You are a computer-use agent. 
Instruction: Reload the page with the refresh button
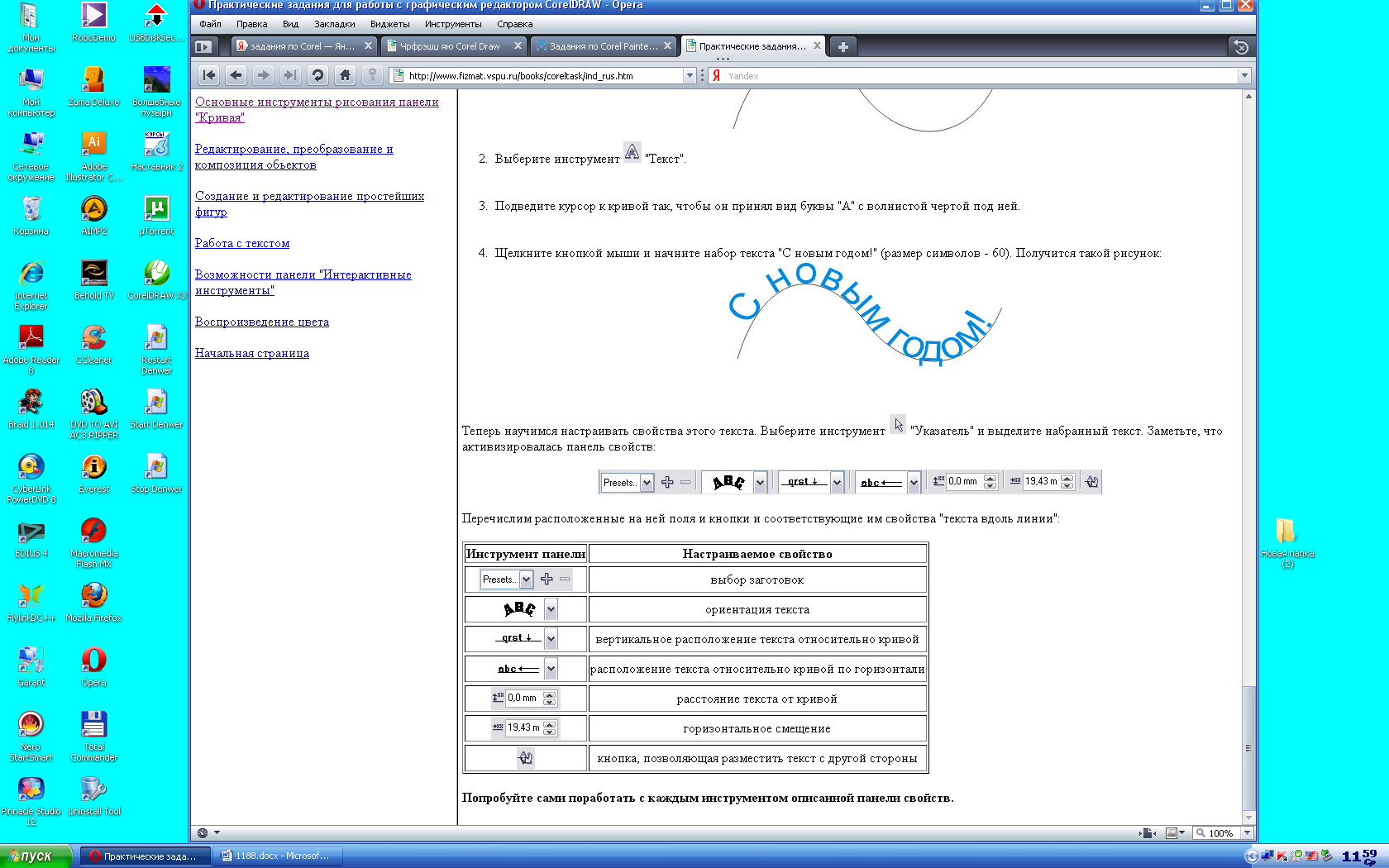click(317, 75)
